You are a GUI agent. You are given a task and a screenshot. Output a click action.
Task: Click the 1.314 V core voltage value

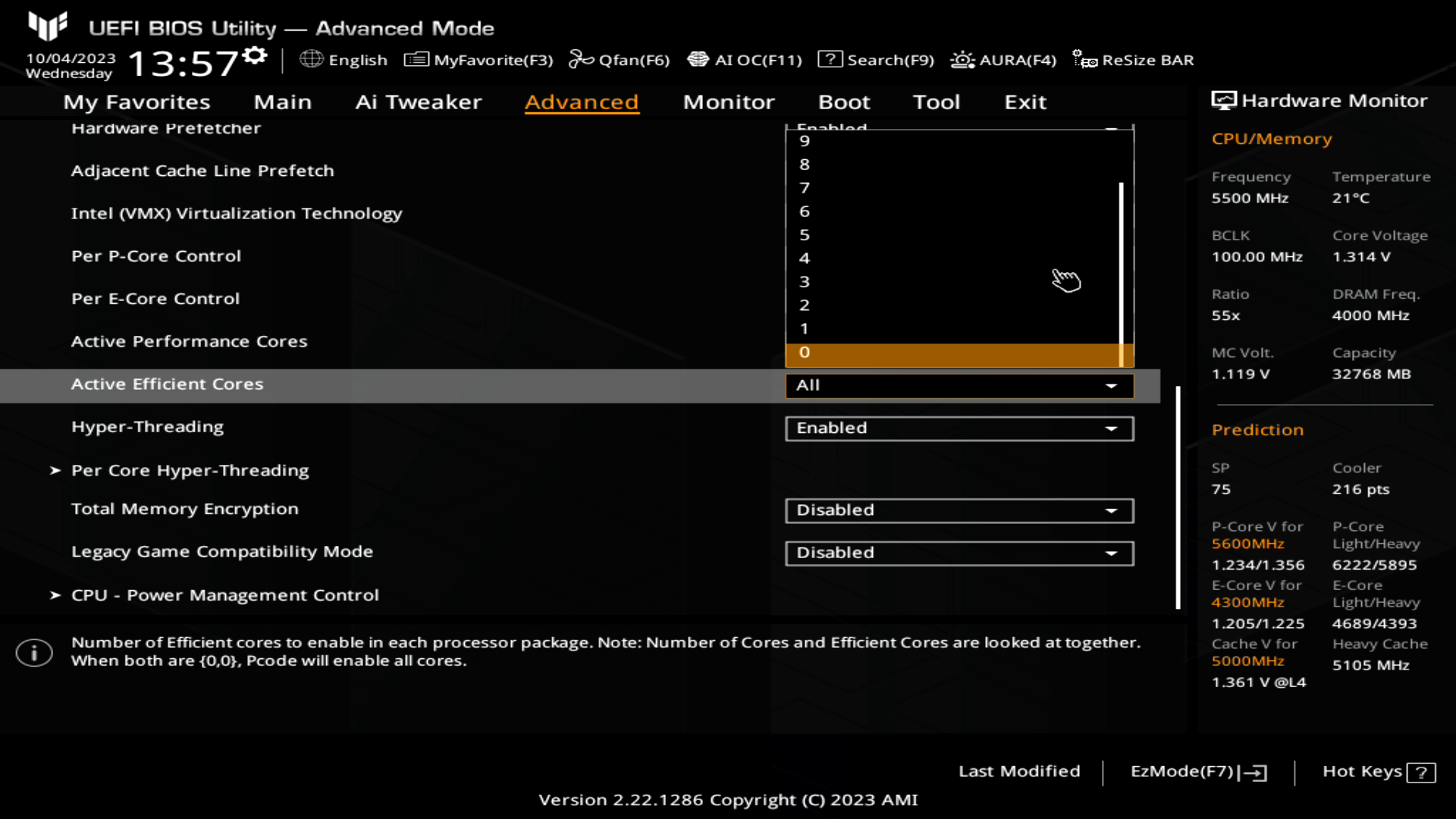click(1361, 257)
